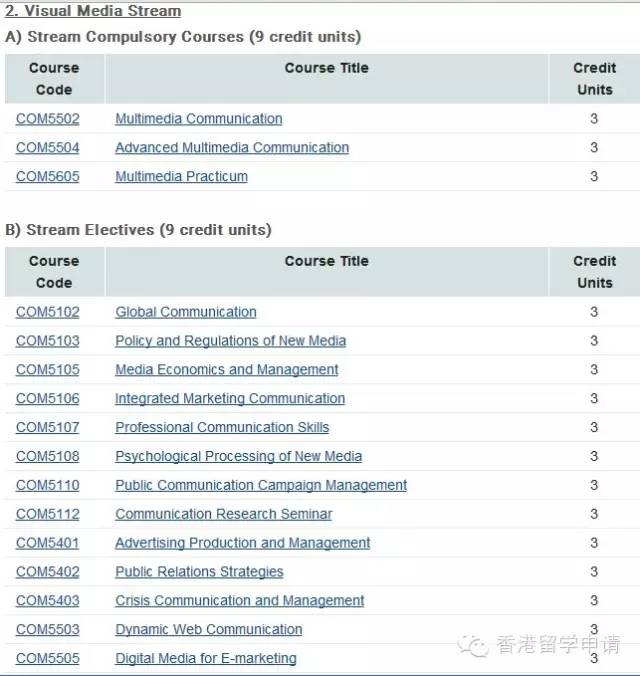Click the Advanced Multimedia Communication link
This screenshot has height=676, width=640.
pyautogui.click(x=232, y=147)
